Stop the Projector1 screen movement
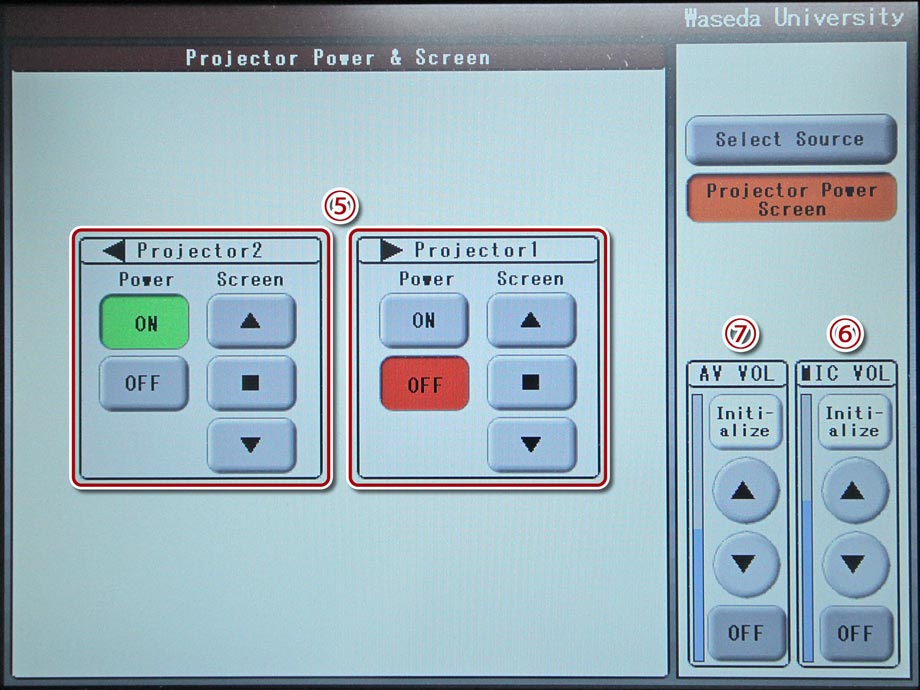This screenshot has height=690, width=920. (x=531, y=383)
